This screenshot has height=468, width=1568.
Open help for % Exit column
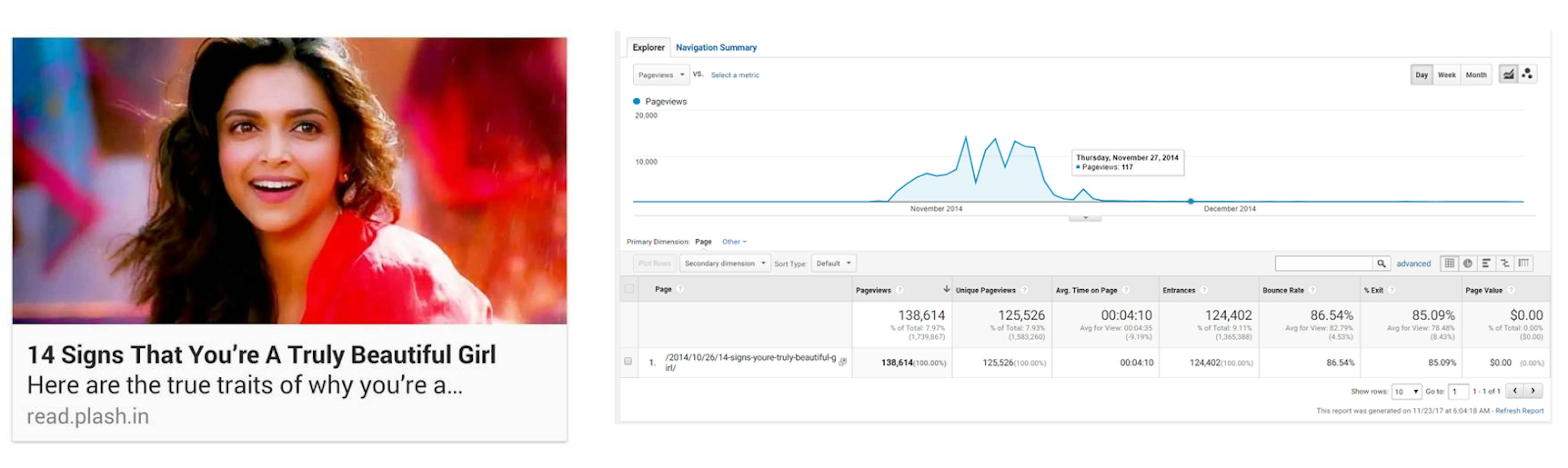coord(1392,290)
